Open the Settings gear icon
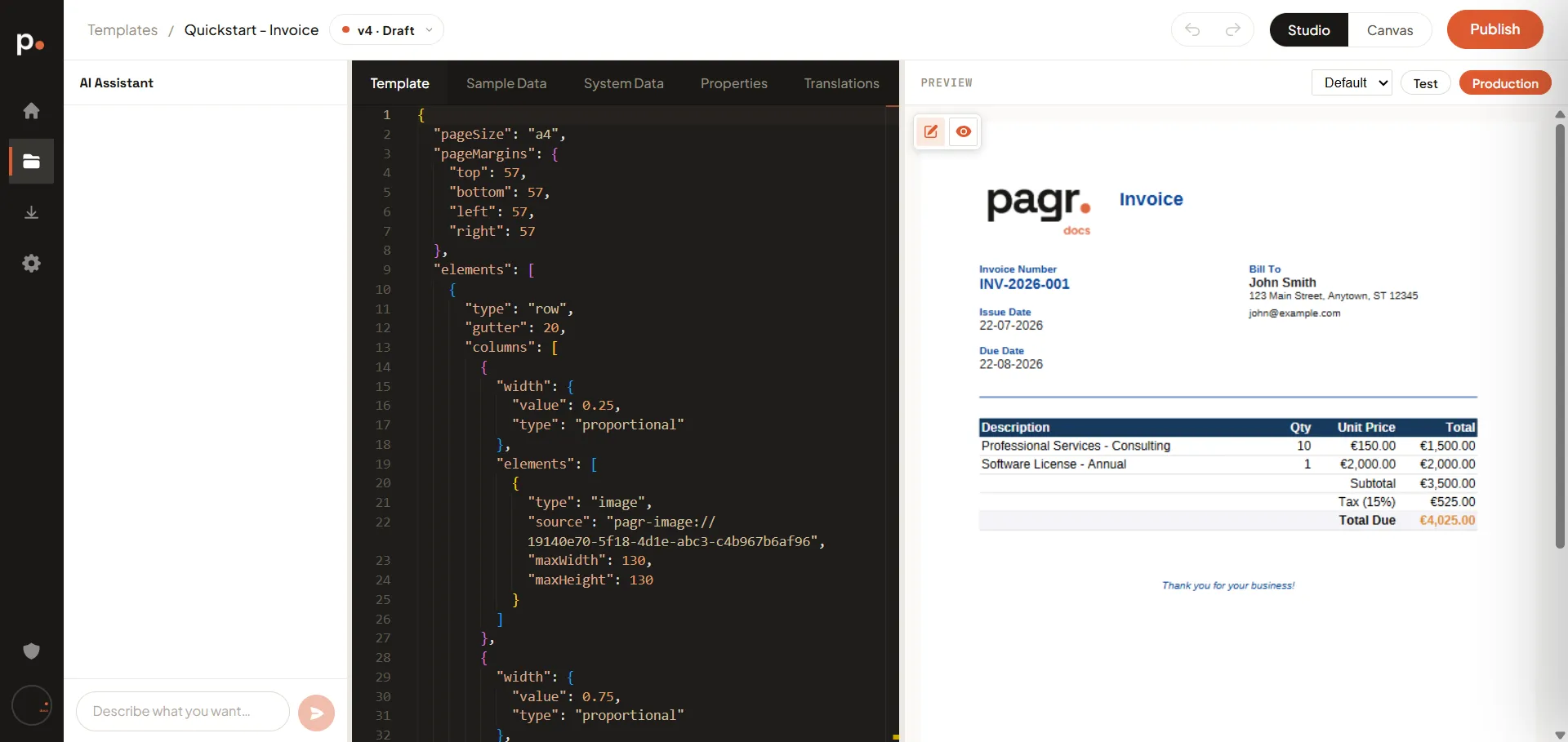 coord(31,263)
